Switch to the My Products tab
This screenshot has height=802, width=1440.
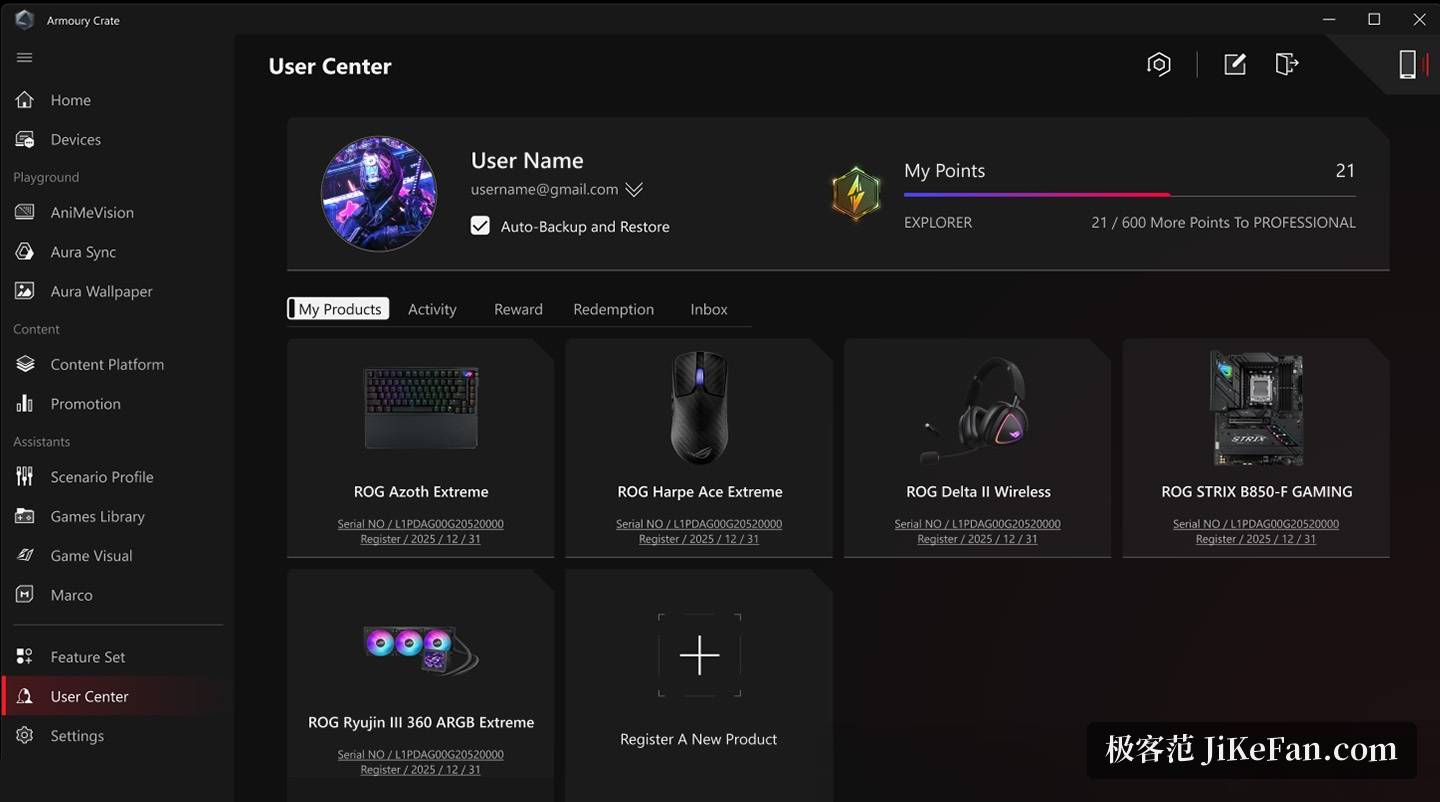coord(339,309)
